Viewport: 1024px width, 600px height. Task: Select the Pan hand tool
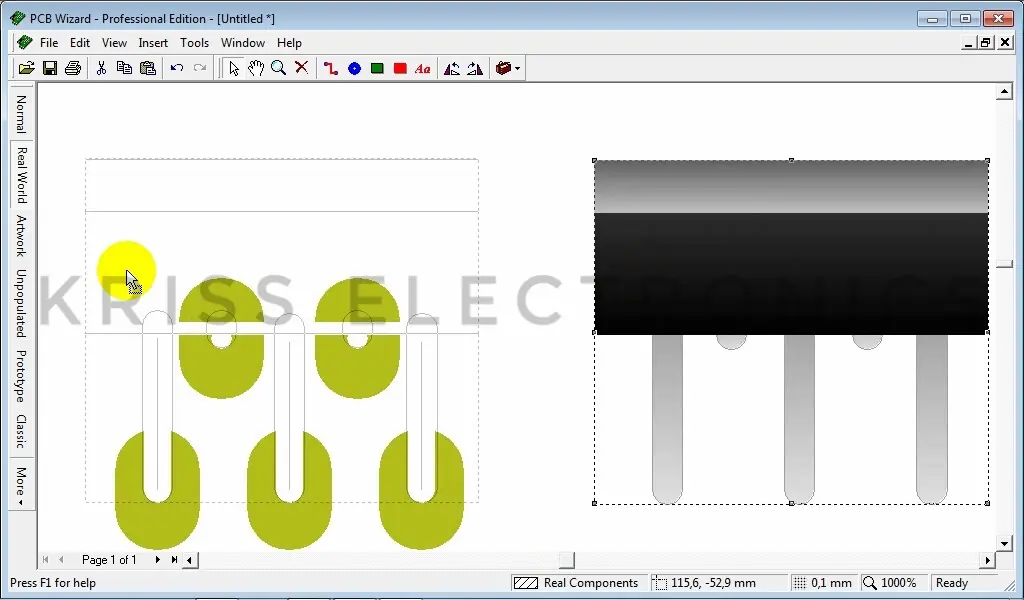click(255, 68)
